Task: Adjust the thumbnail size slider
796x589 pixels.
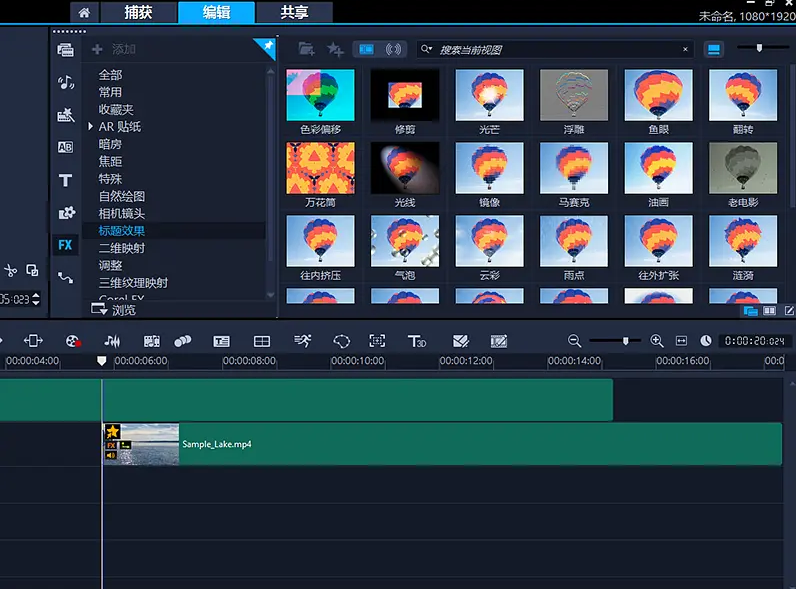Action: (x=759, y=48)
